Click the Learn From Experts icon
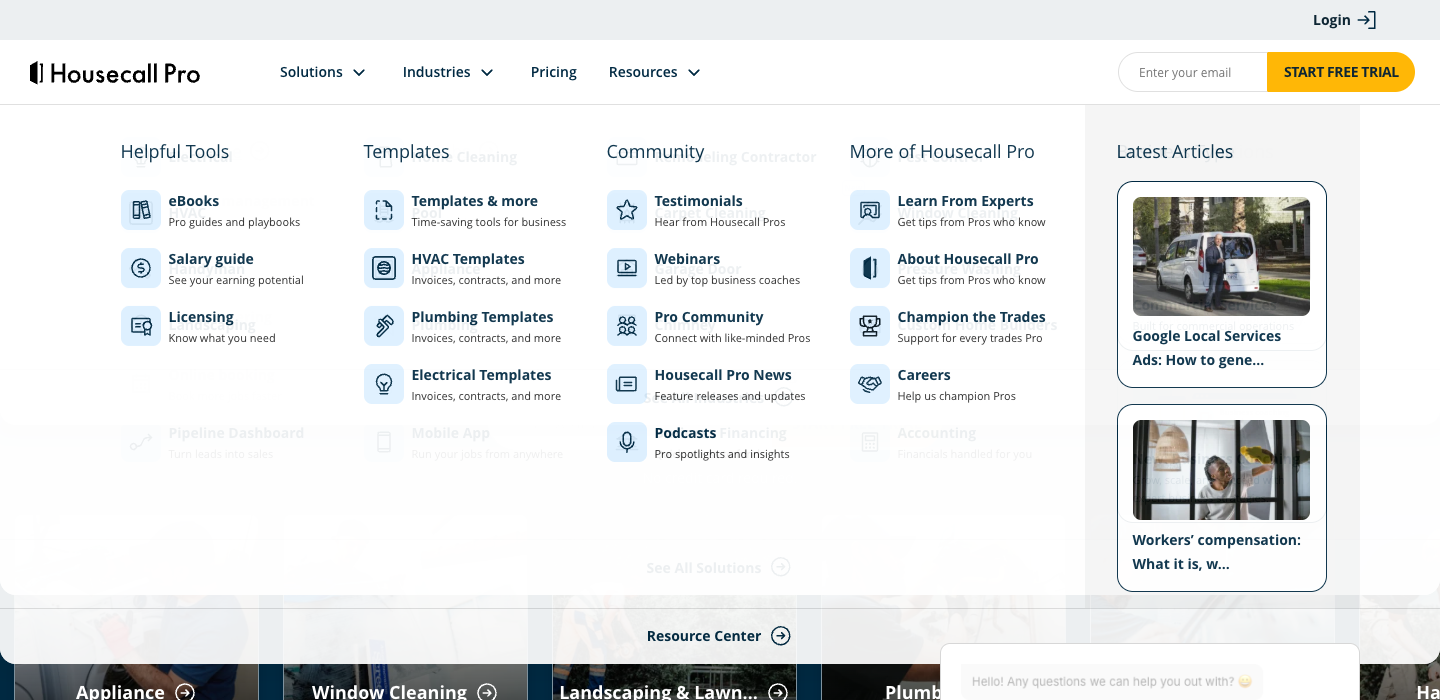 coord(870,210)
